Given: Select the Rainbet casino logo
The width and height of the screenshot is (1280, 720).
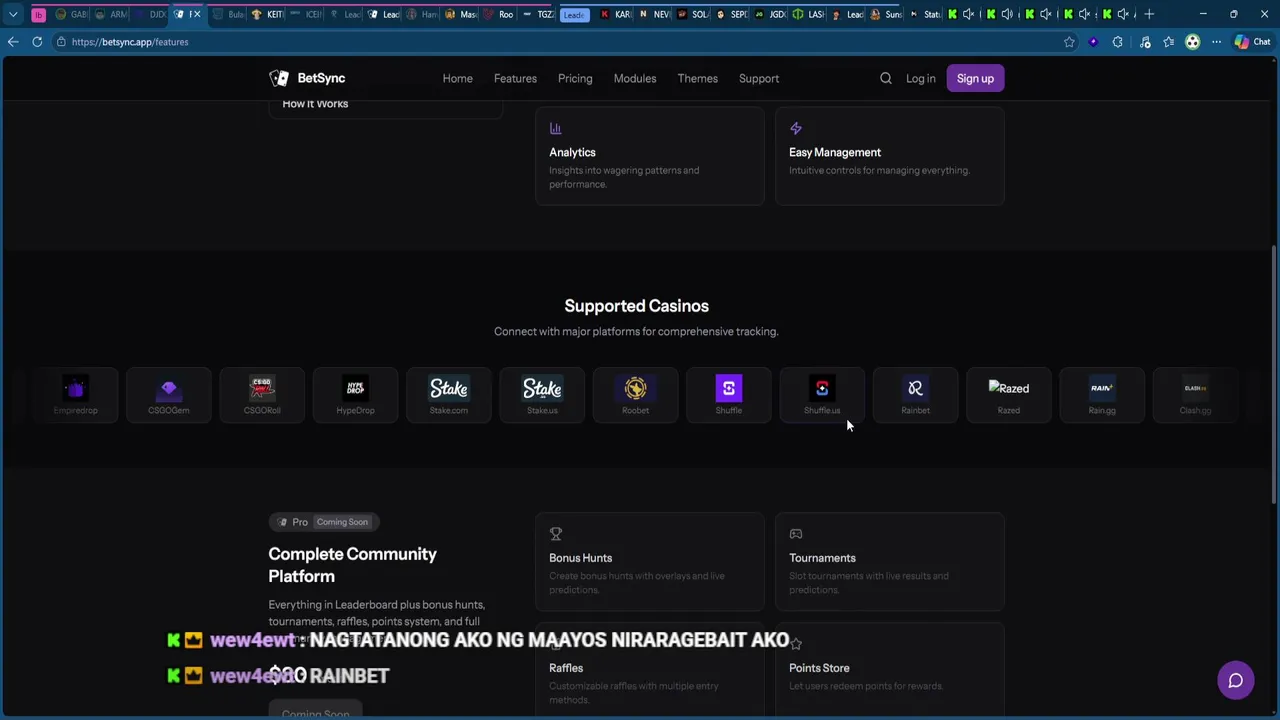Looking at the screenshot, I should coord(915,388).
